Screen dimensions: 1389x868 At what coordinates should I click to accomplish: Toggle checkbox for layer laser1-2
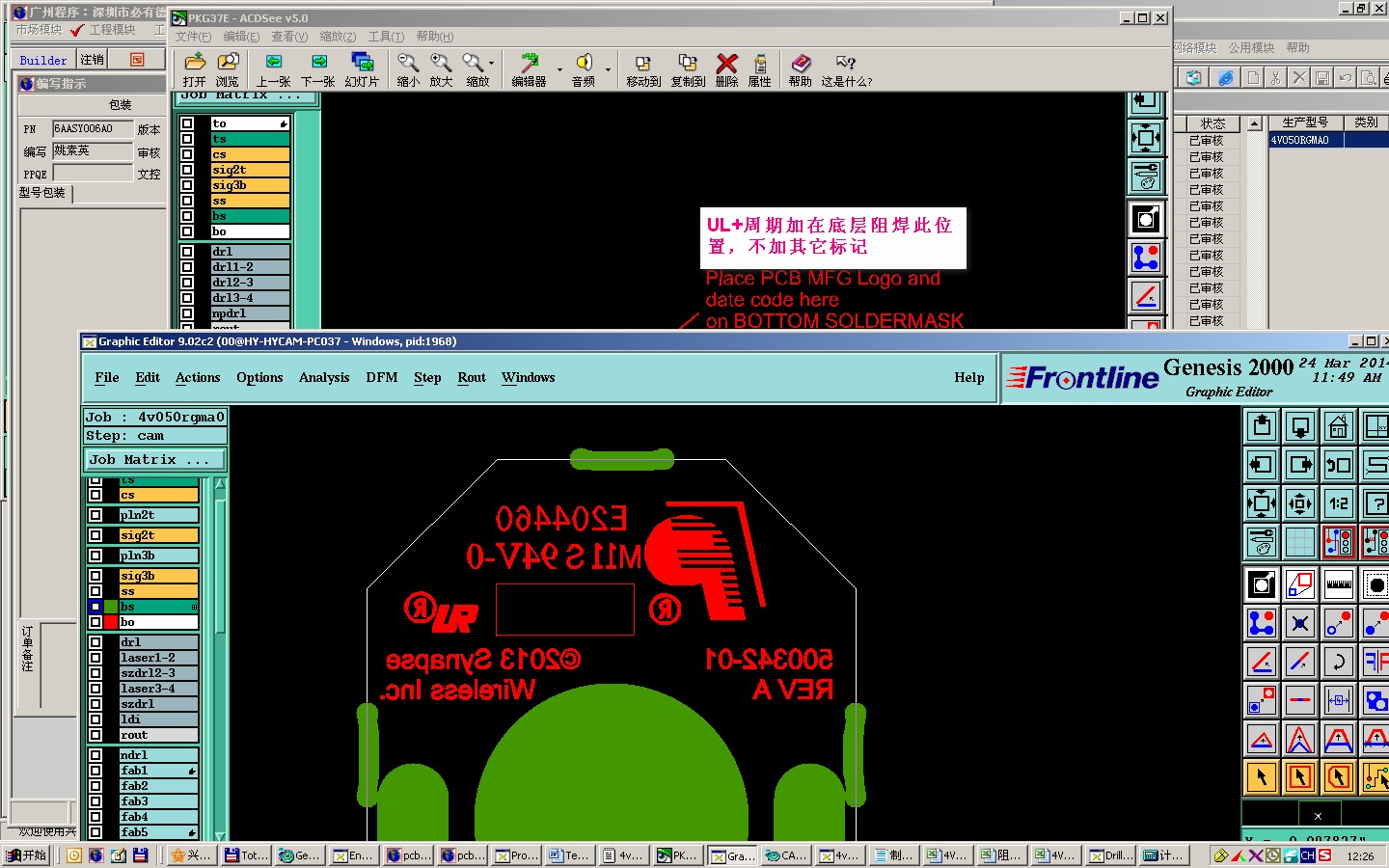tap(95, 658)
